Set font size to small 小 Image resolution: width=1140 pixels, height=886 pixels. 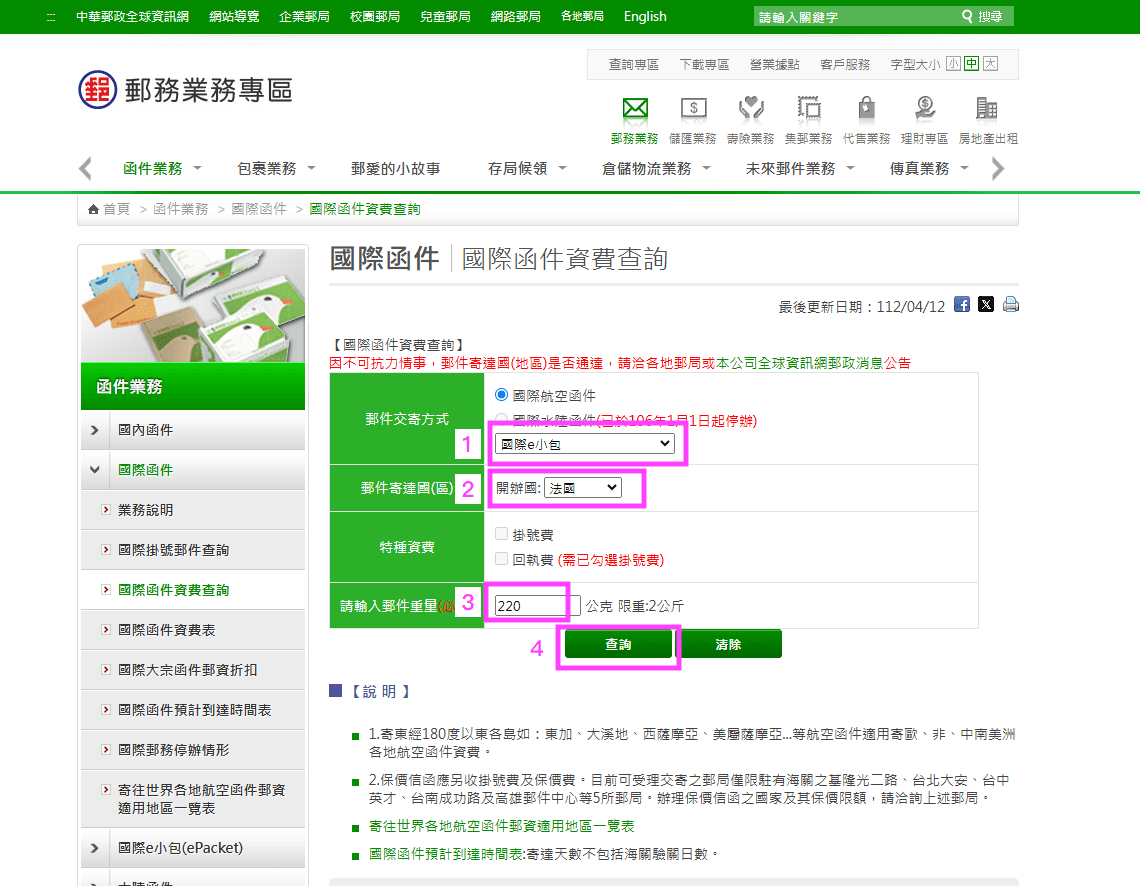pos(953,64)
